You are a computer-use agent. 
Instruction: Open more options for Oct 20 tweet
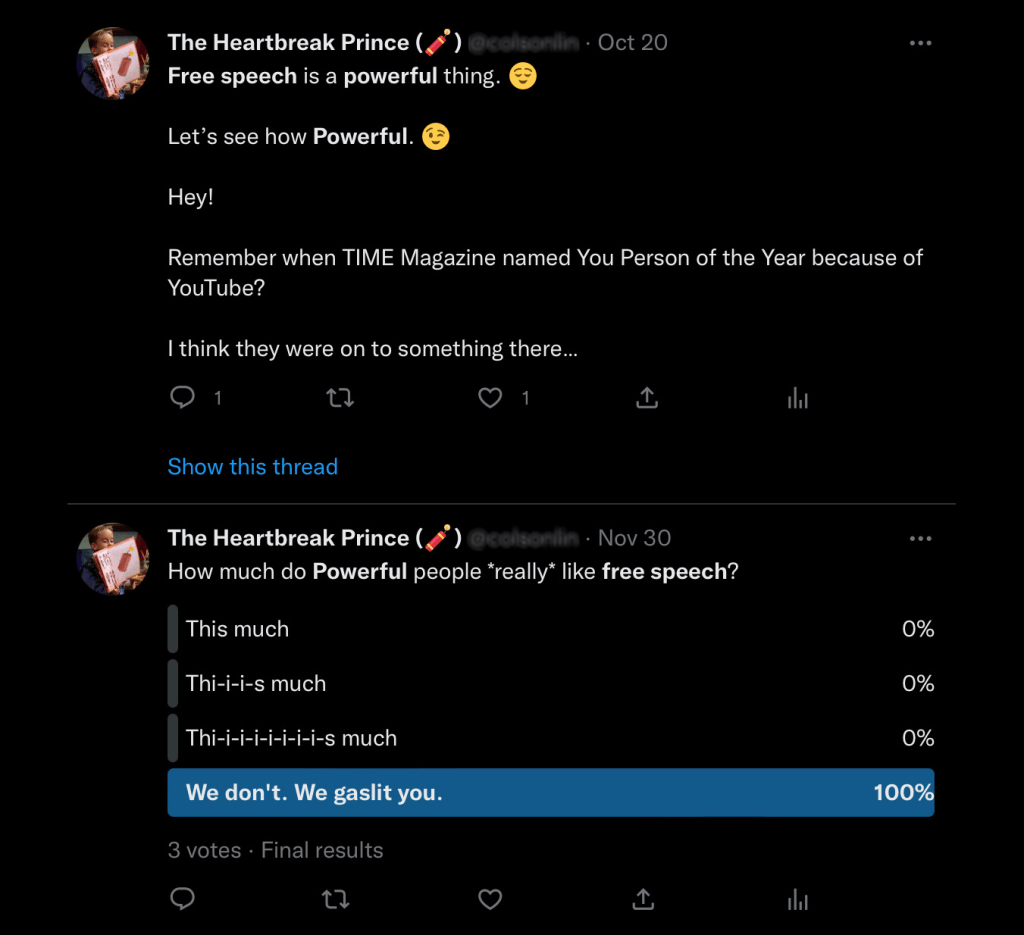coord(920,43)
